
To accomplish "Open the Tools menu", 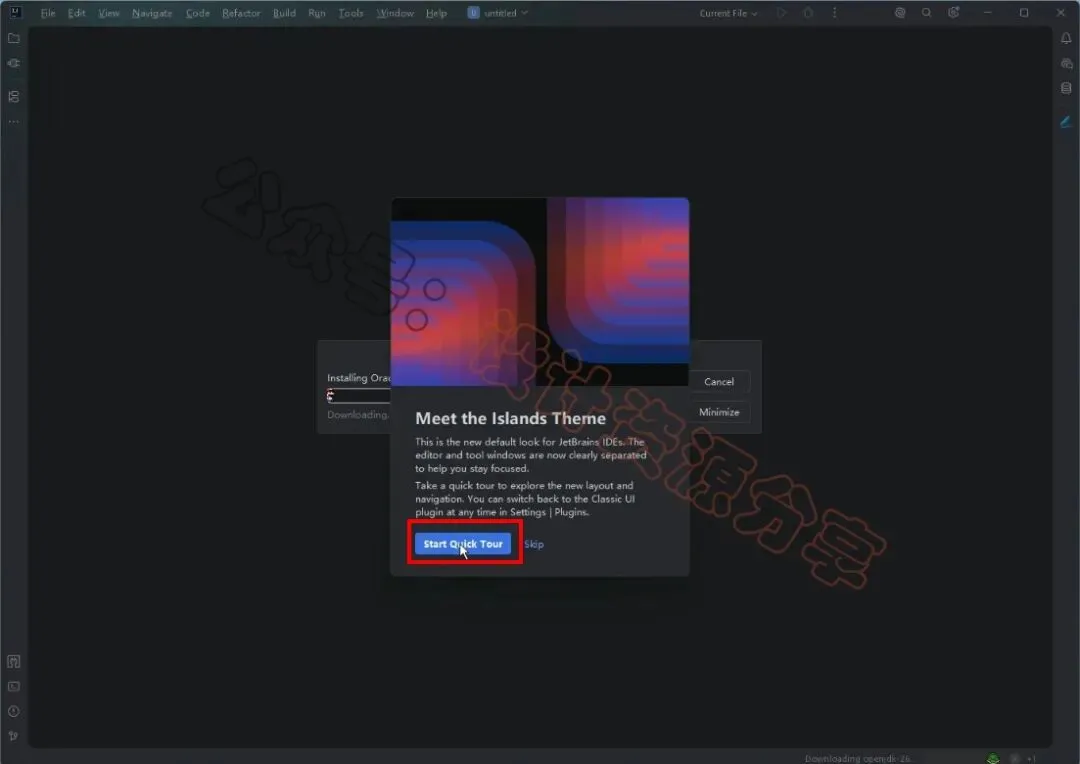I will point(351,13).
